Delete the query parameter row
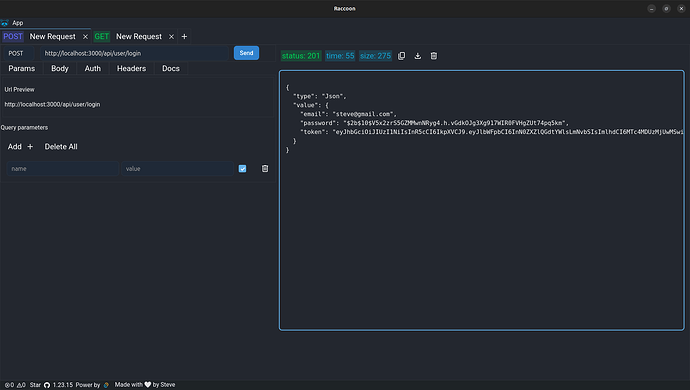Image resolution: width=690 pixels, height=390 pixels. click(265, 169)
